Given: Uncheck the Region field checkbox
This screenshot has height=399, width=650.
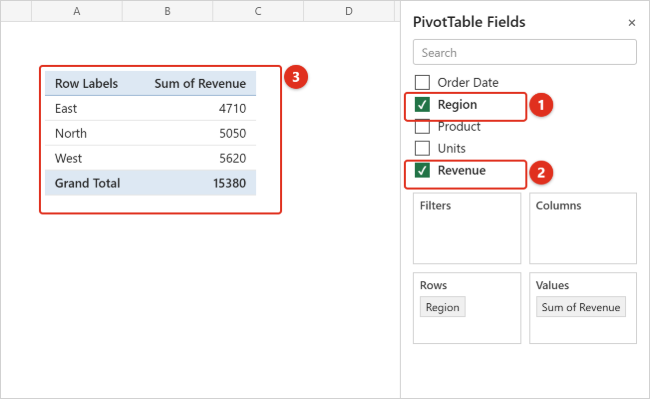Looking at the screenshot, I should click(x=422, y=104).
